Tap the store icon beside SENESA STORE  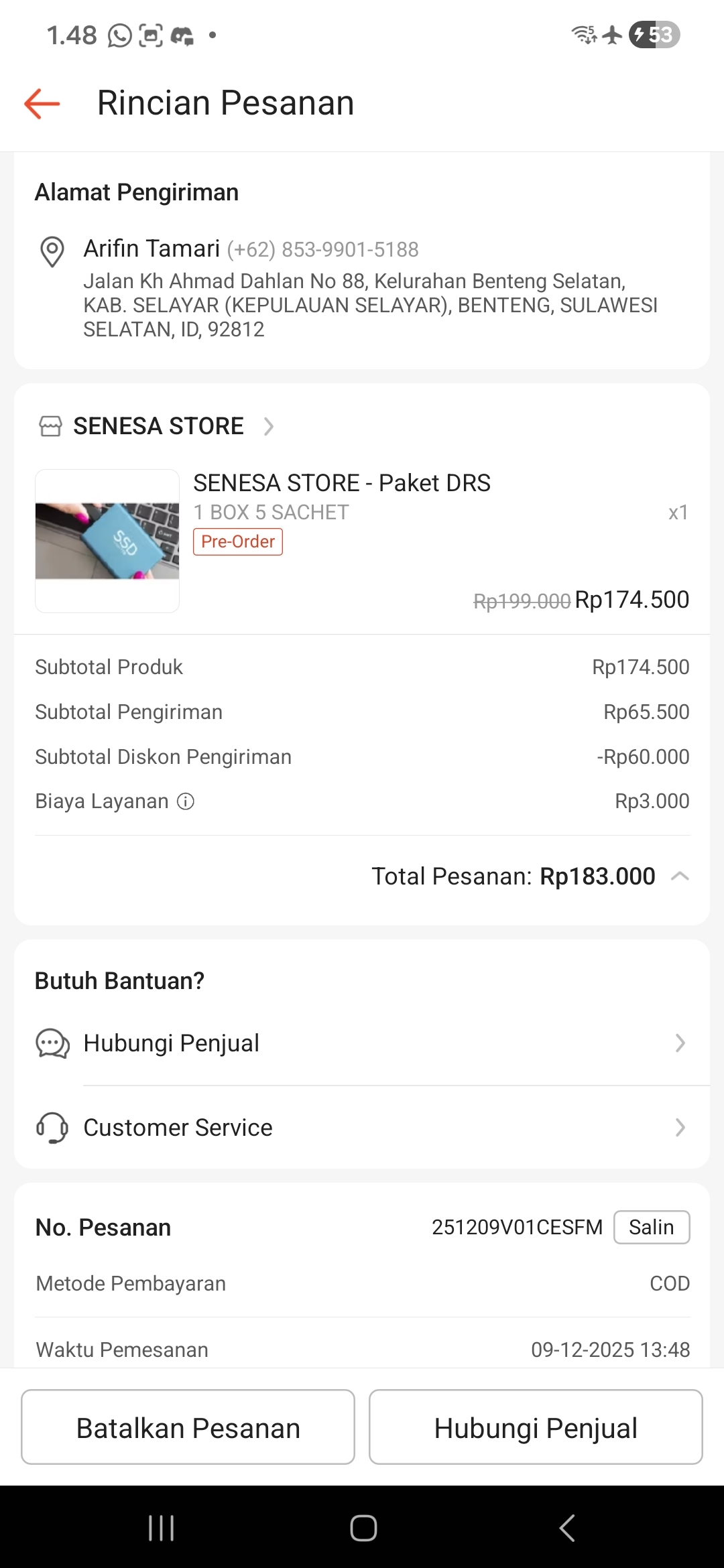(x=50, y=426)
